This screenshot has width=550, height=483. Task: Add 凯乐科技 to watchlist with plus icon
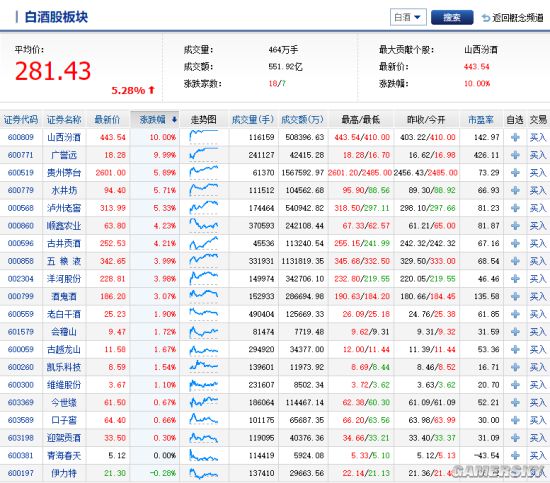(x=515, y=367)
